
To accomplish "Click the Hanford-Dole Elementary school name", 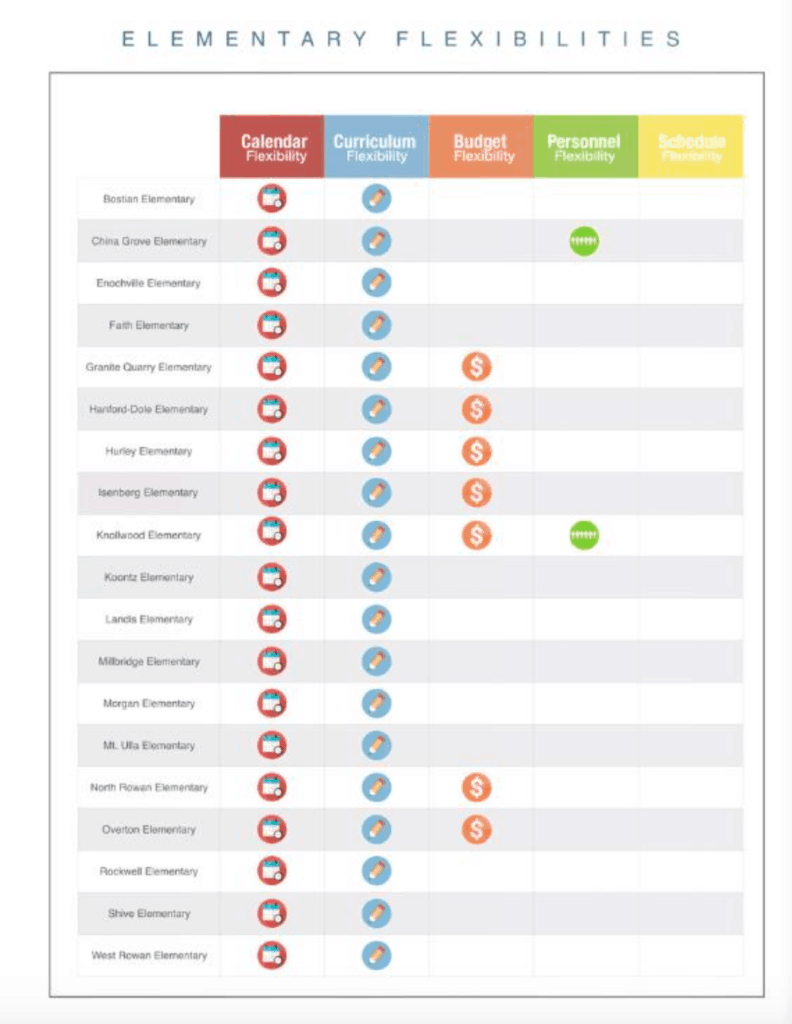I will (148, 409).
